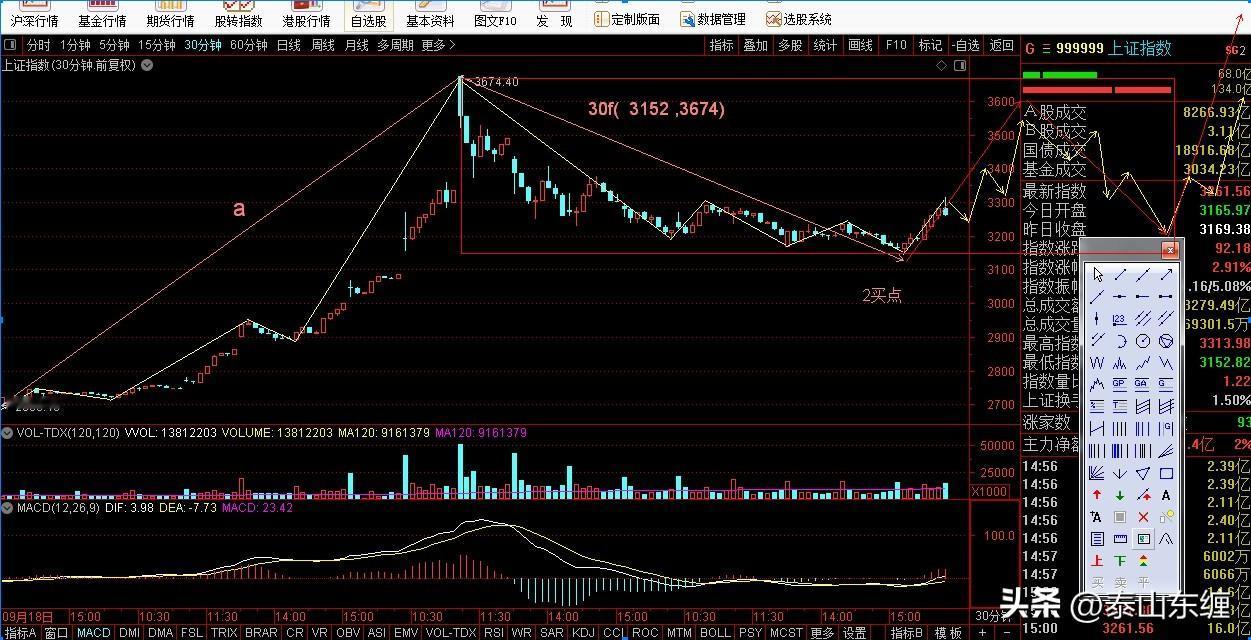Open 港股行情 in the top toolbar

tap(306, 15)
